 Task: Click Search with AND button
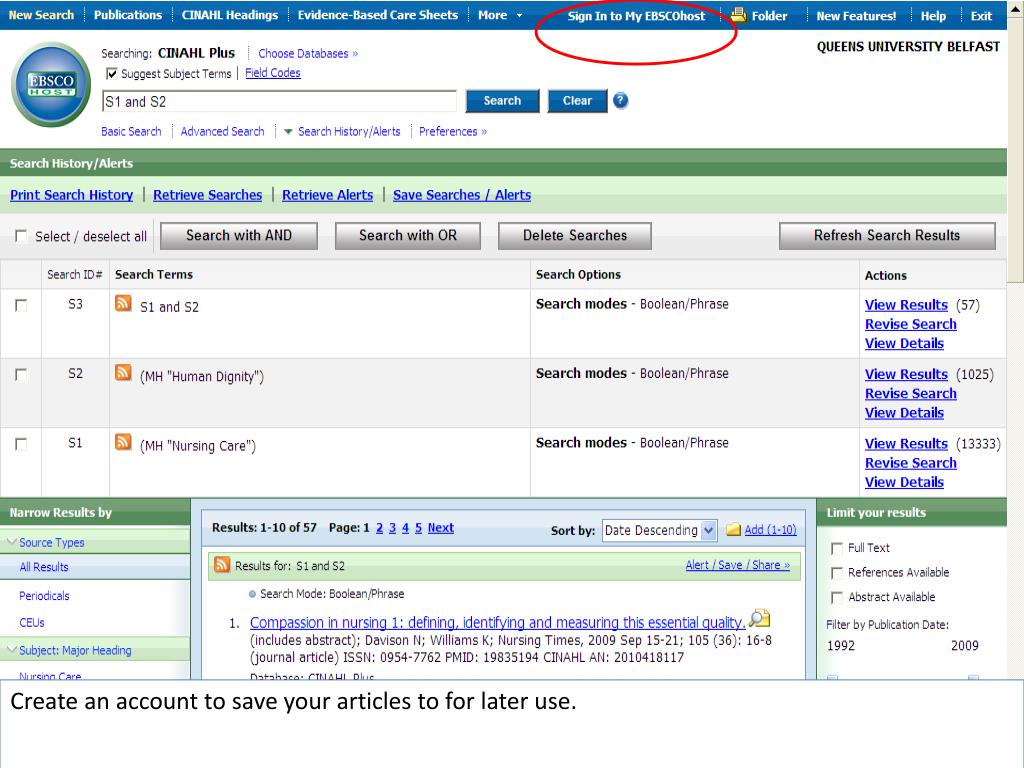[x=238, y=236]
